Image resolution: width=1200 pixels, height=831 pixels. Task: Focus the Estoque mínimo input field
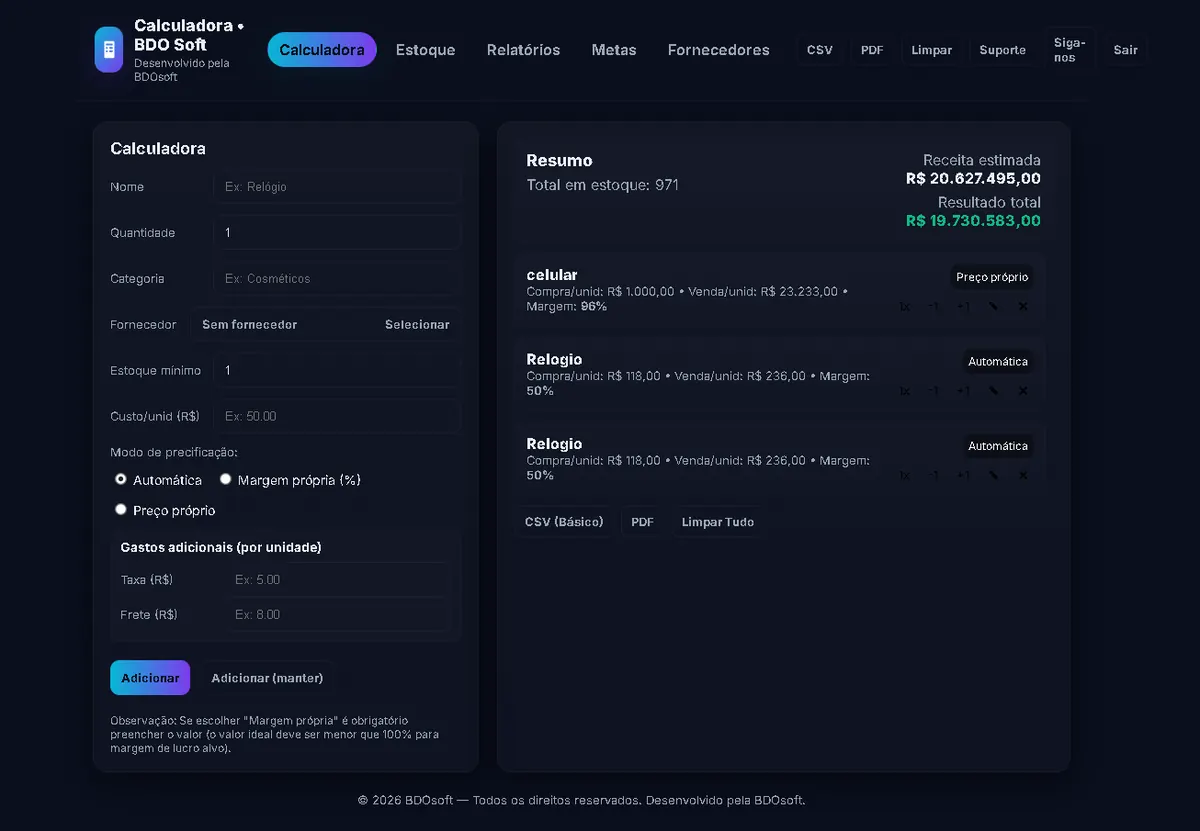tap(337, 371)
